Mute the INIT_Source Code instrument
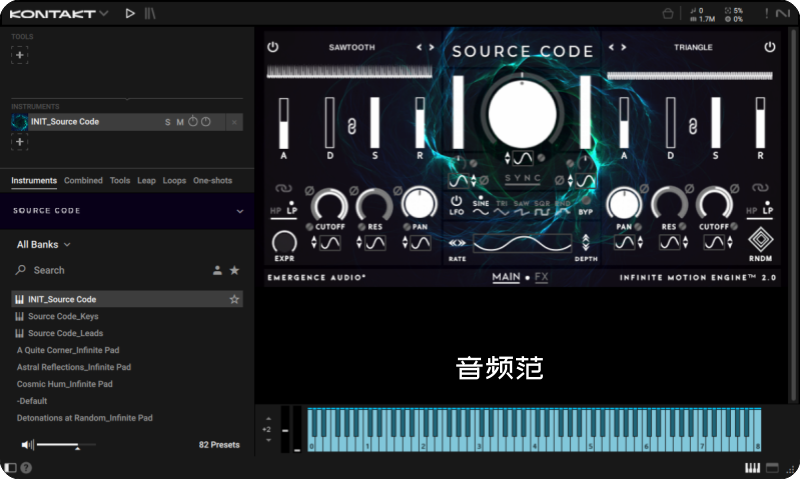The height and width of the screenshot is (479, 800). [x=180, y=122]
